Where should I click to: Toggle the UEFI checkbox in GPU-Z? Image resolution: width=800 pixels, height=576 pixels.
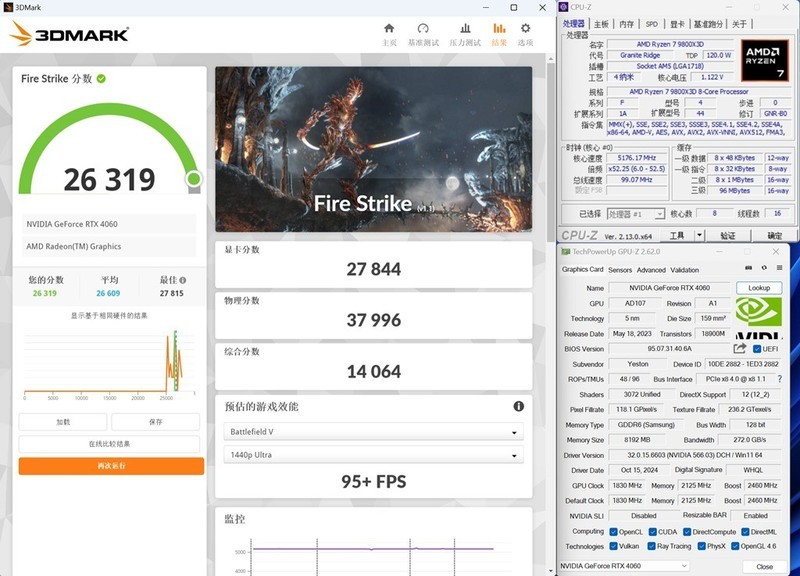(x=758, y=349)
